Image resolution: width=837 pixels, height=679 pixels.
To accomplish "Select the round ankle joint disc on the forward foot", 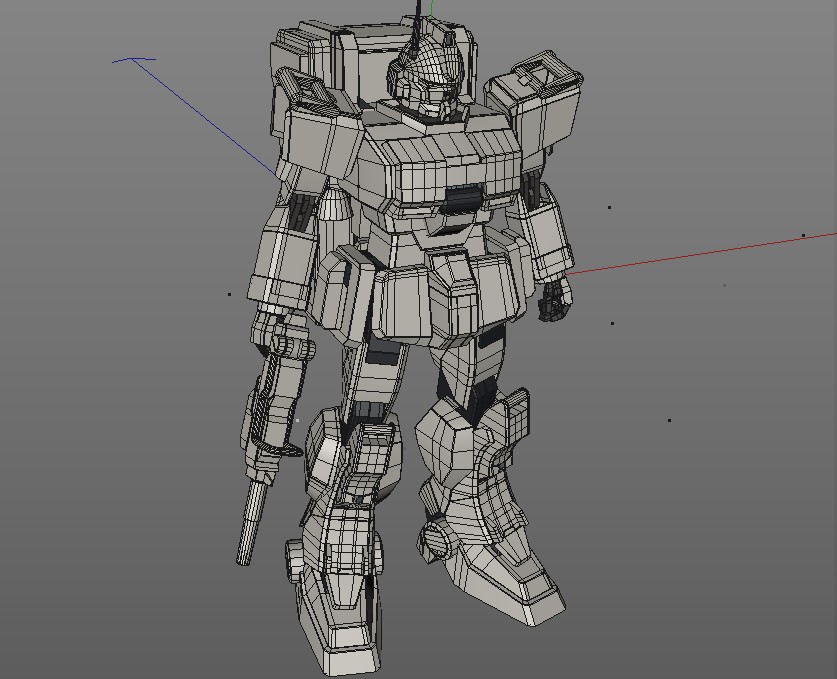I will tap(436, 541).
